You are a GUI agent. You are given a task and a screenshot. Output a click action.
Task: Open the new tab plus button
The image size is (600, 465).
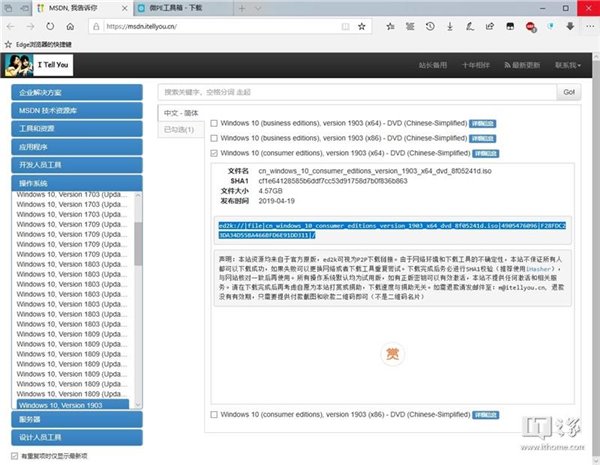243,8
